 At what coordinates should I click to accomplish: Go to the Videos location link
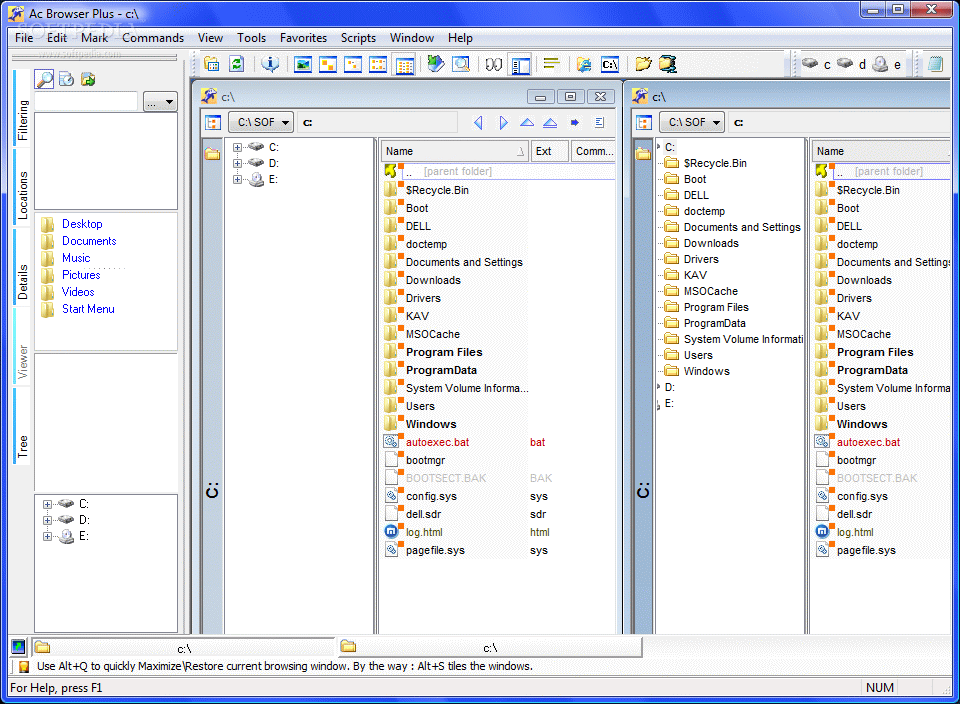click(x=78, y=292)
